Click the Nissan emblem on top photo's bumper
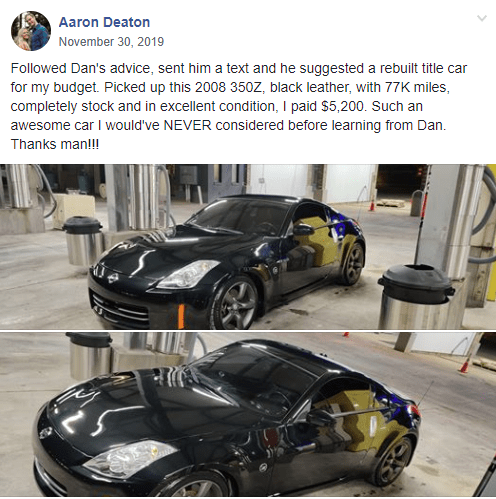Image resolution: width=496 pixels, height=499 pixels. pos(113,278)
